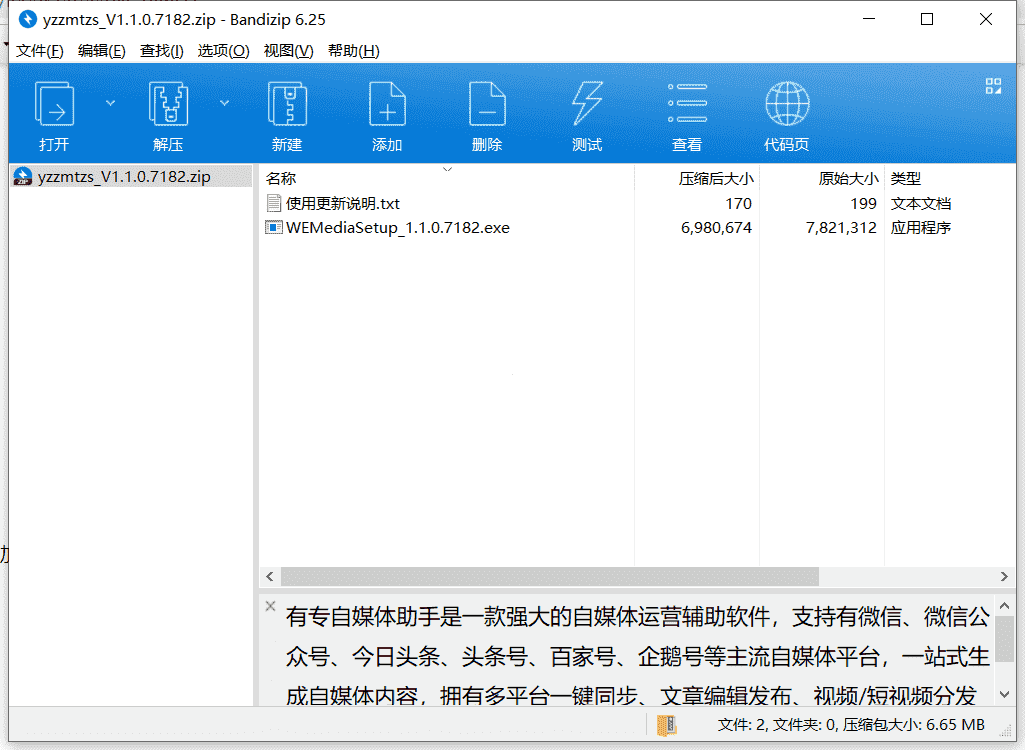Open the 选项(O) menu
The image size is (1025, 750).
click(224, 51)
